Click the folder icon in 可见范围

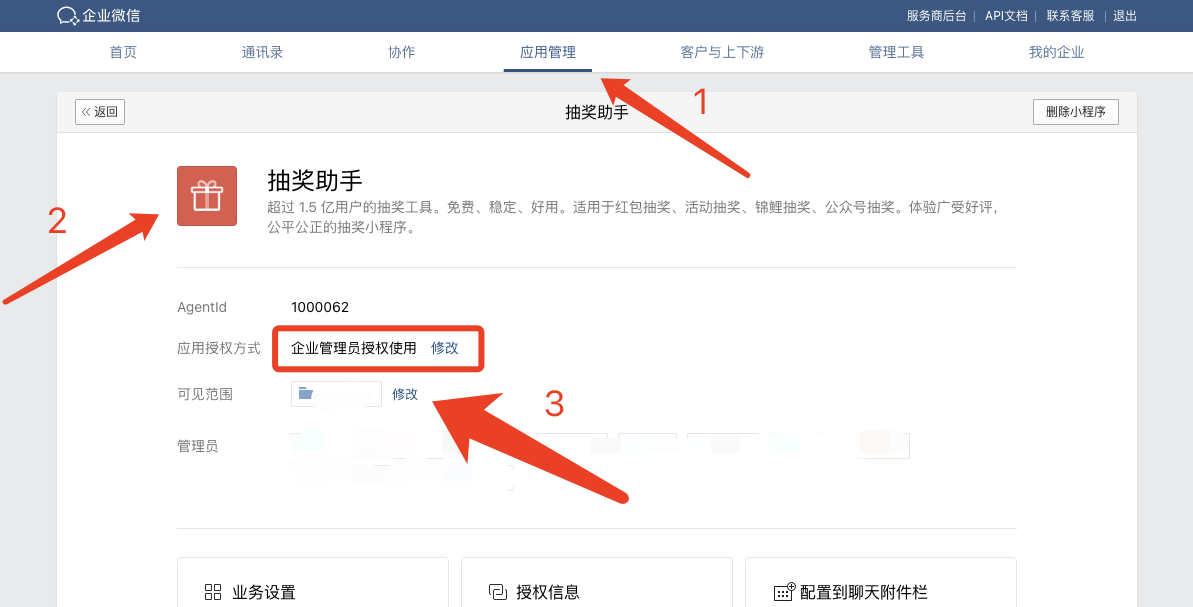click(x=306, y=394)
